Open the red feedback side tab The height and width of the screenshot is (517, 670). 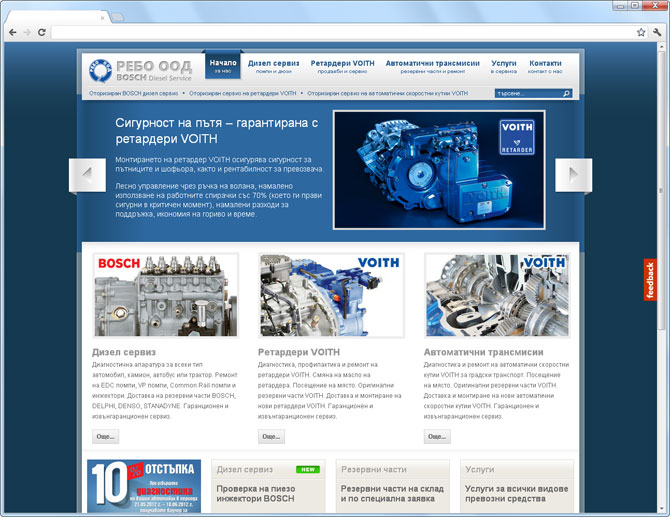(x=650, y=280)
